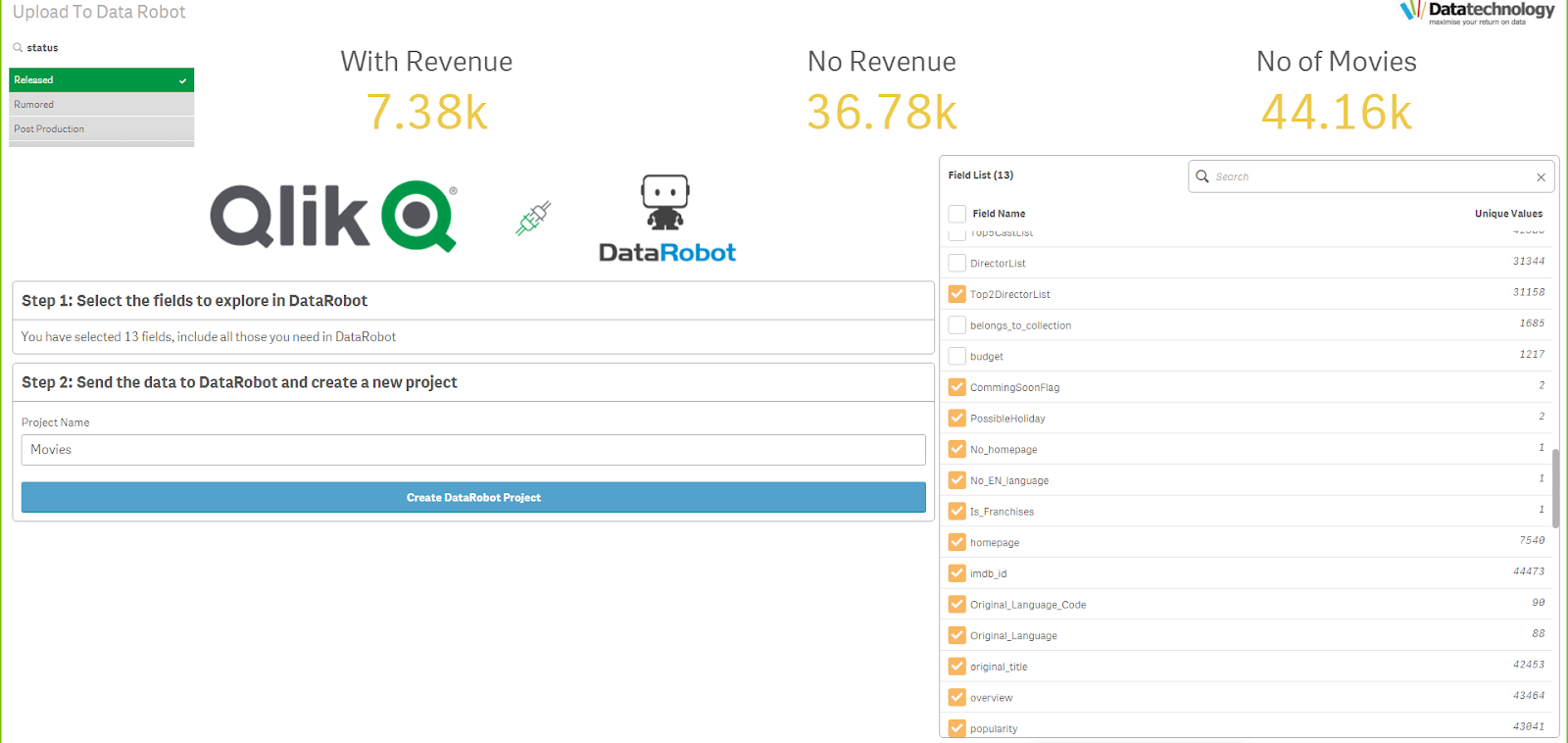The image size is (1568, 743).
Task: Click the 'You have selected 13 fields' text
Action: (209, 337)
